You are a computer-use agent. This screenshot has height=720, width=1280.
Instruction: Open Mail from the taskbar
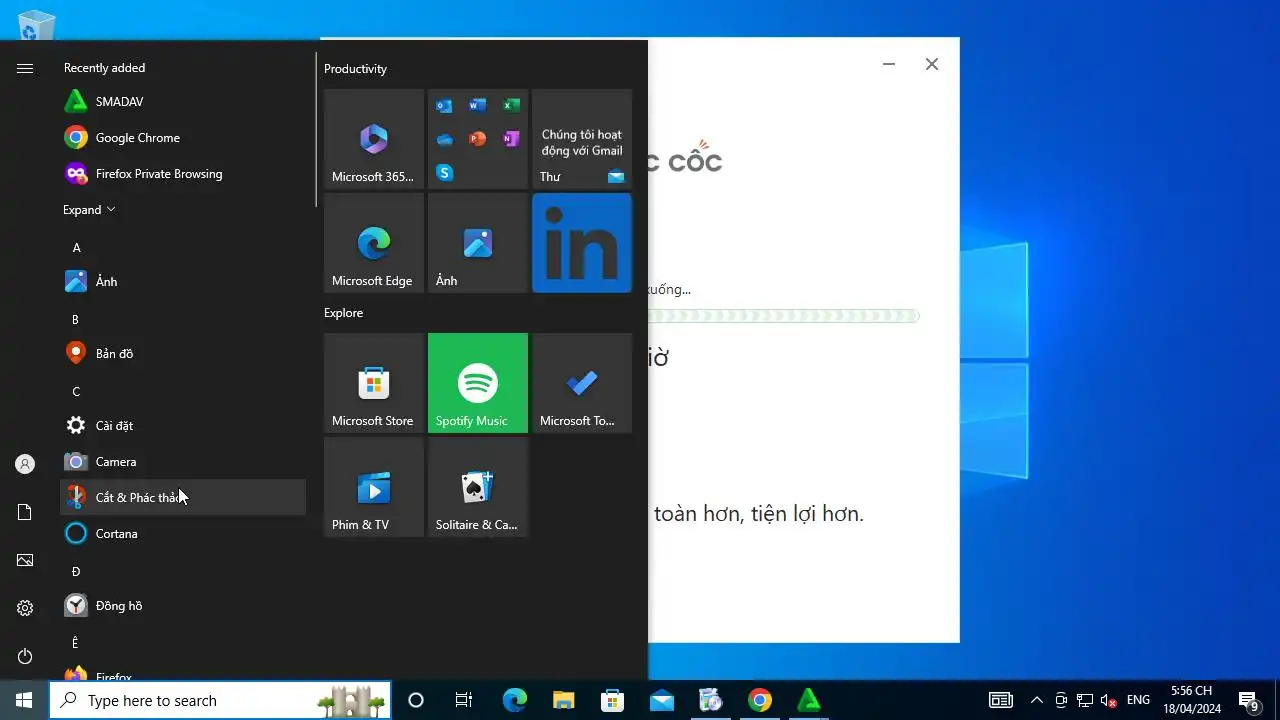coord(661,700)
